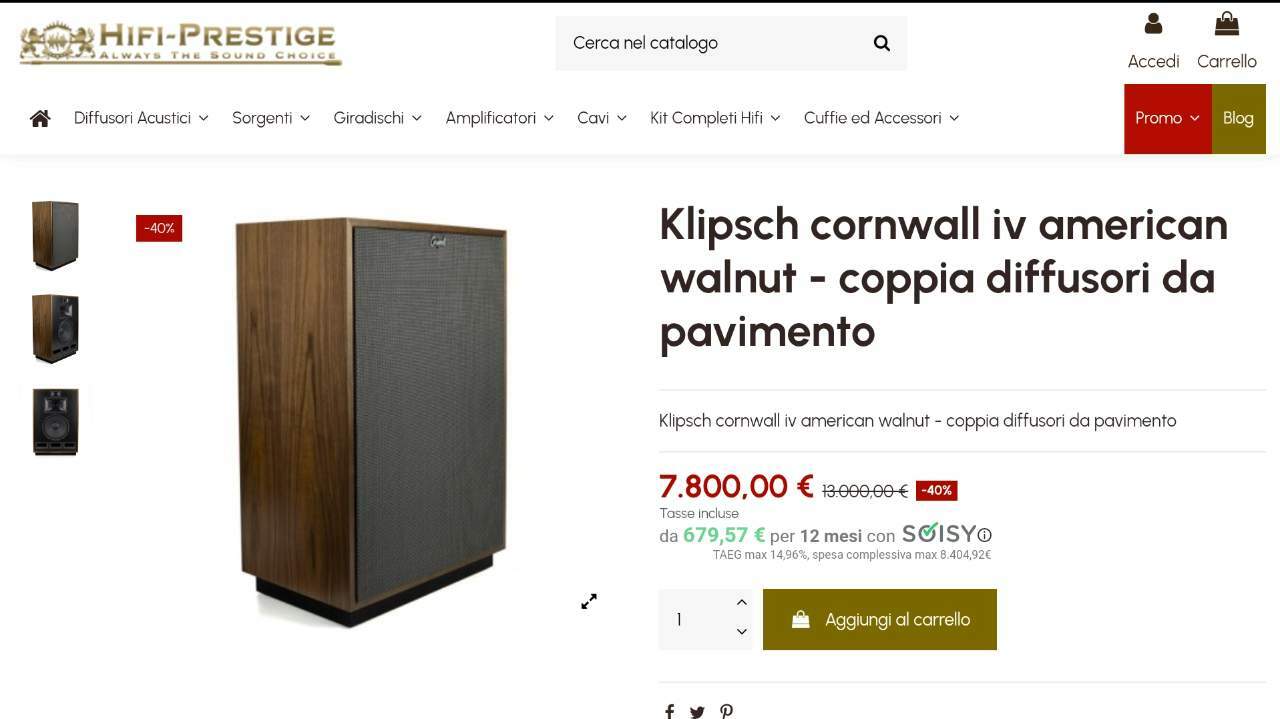Decrease quantity with down arrow
The image size is (1280, 719).
[741, 632]
